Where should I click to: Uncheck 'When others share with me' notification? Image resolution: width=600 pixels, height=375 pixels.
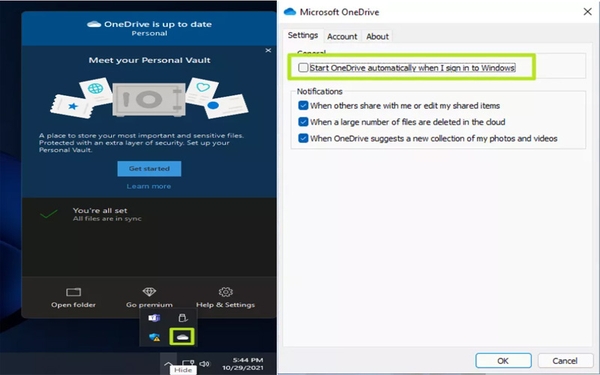pyautogui.click(x=303, y=106)
